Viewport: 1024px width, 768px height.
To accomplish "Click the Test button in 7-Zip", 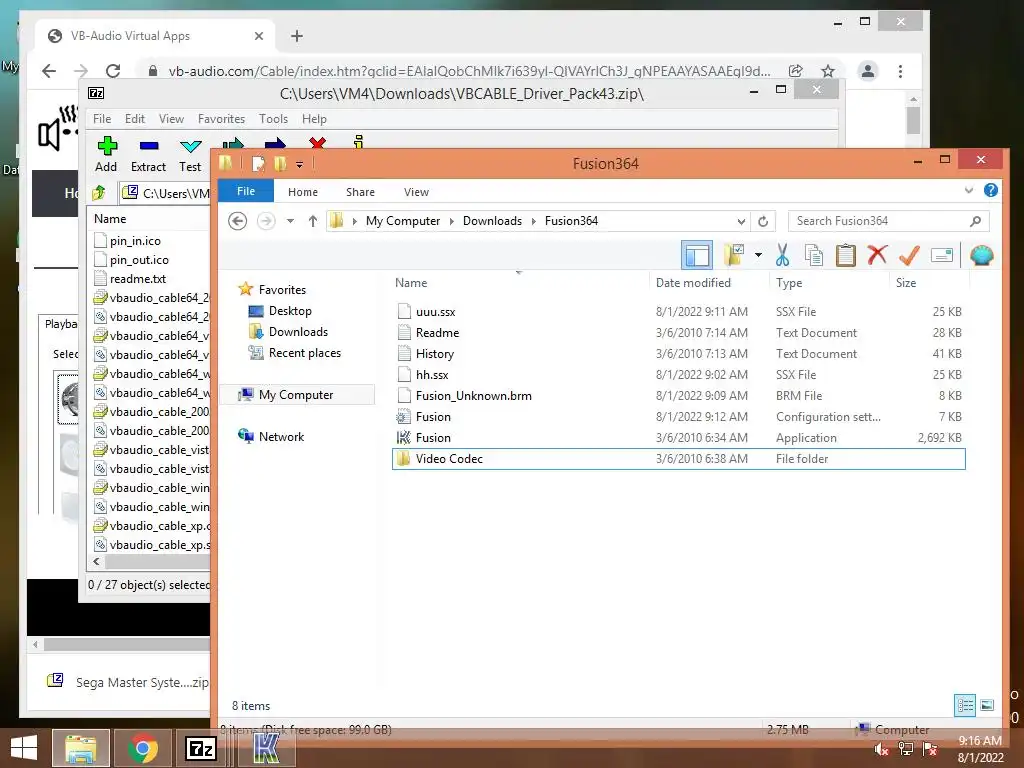I will 190,155.
